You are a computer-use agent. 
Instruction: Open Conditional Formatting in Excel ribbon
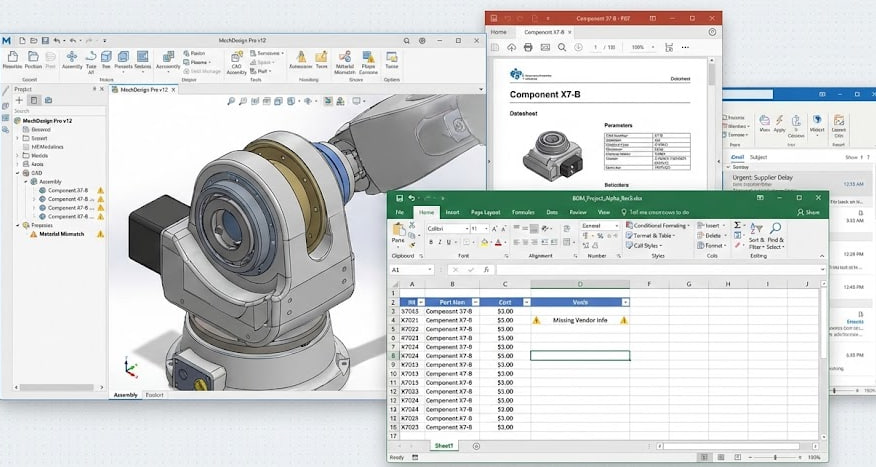click(x=659, y=226)
